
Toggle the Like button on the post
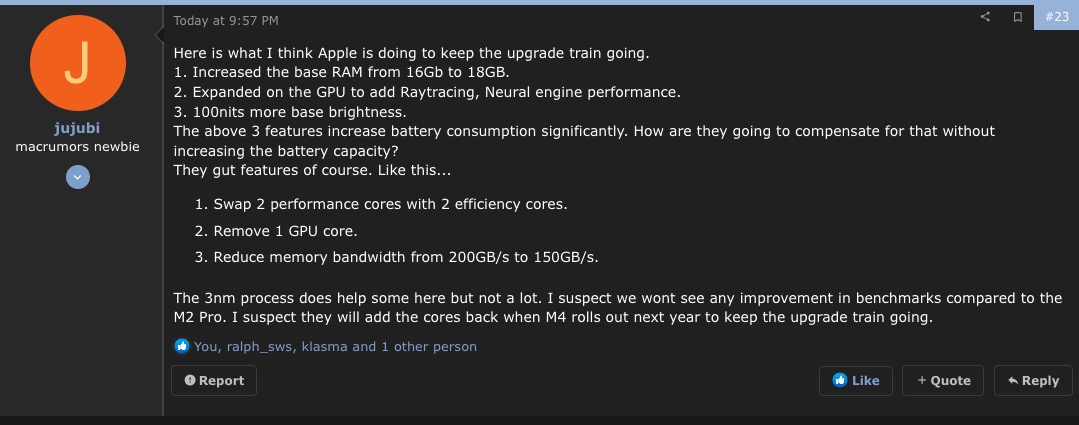(855, 380)
